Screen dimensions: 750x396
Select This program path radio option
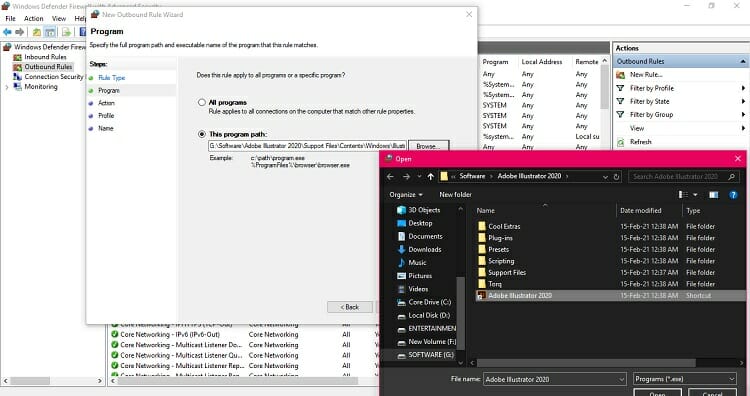(x=202, y=134)
